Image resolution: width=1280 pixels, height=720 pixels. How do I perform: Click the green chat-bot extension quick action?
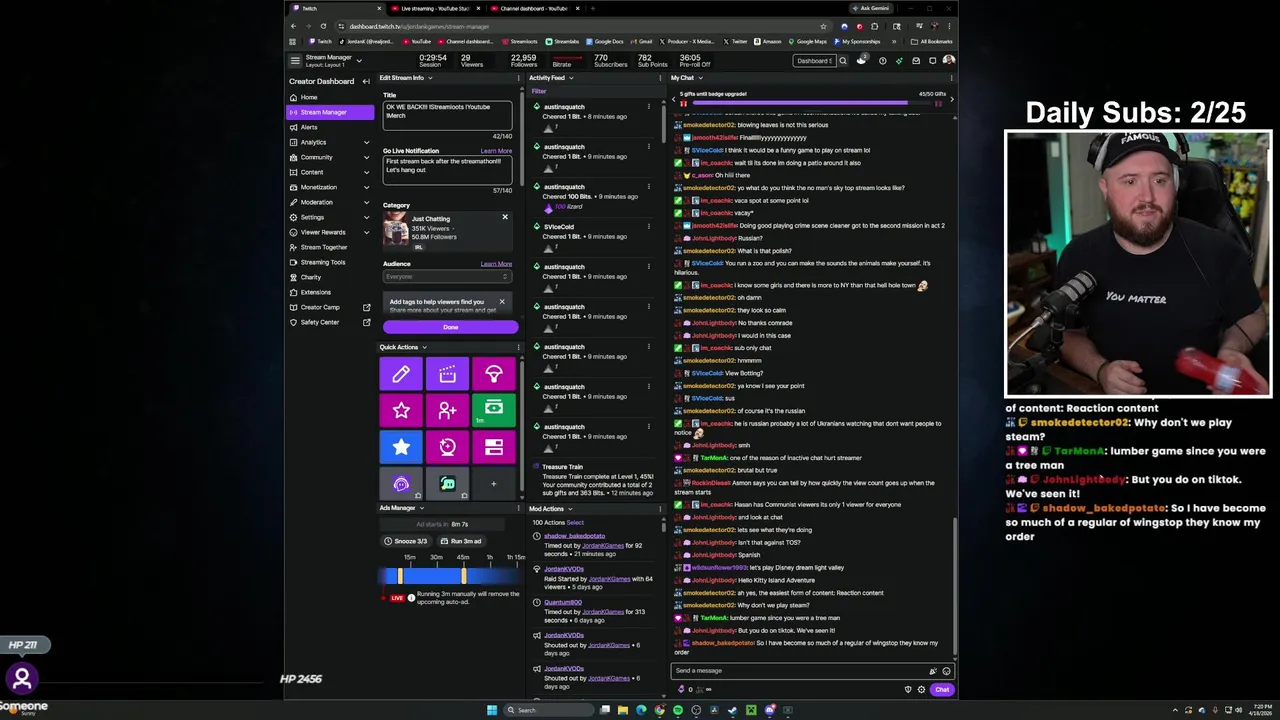pos(447,484)
